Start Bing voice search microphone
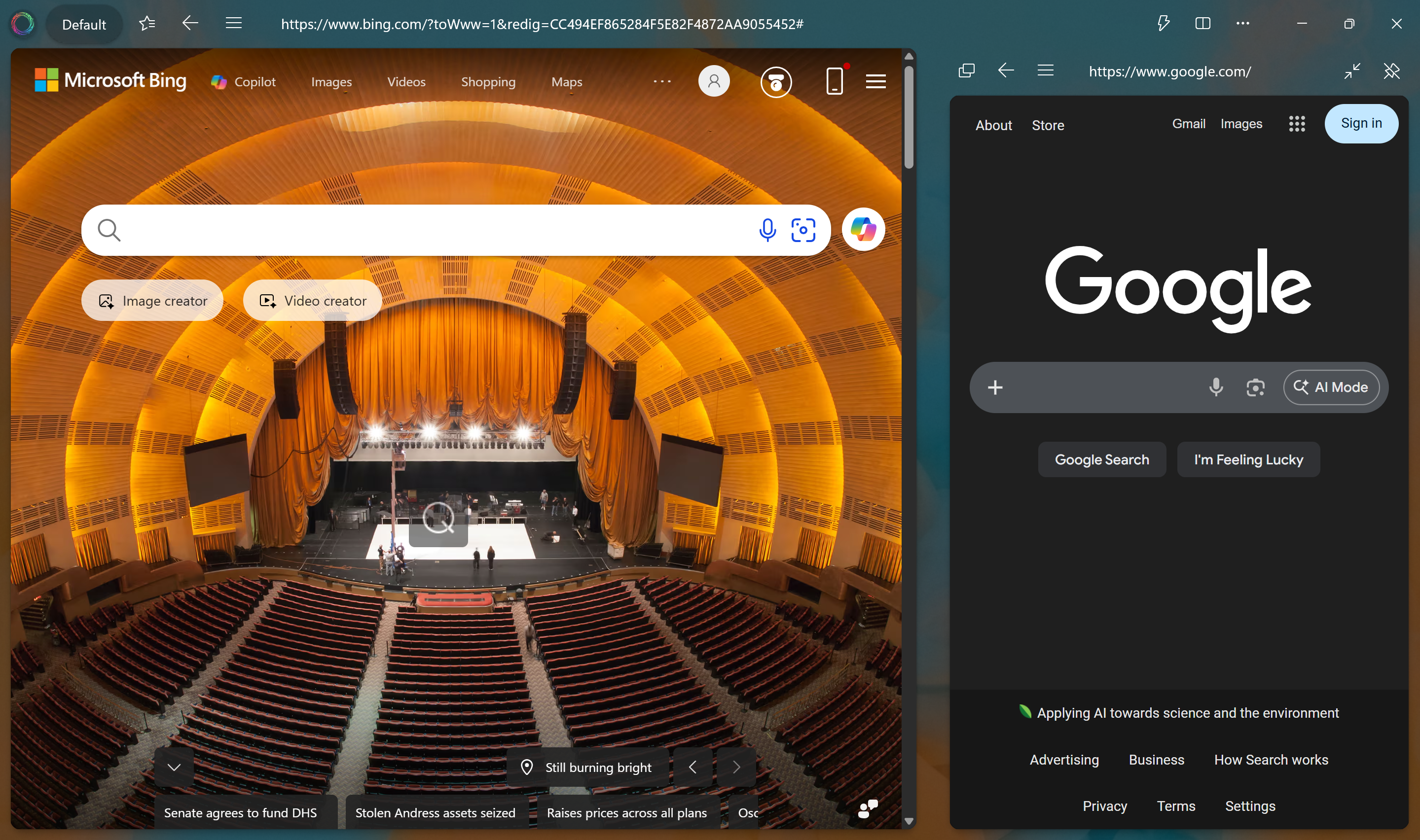Viewport: 1420px width, 840px height. (767, 230)
